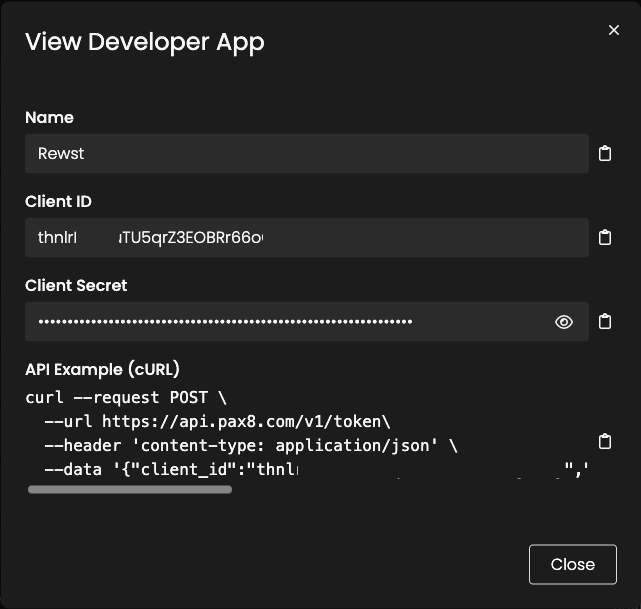Copy the Client Secret to clipboard
This screenshot has width=641, height=609.
tap(604, 322)
